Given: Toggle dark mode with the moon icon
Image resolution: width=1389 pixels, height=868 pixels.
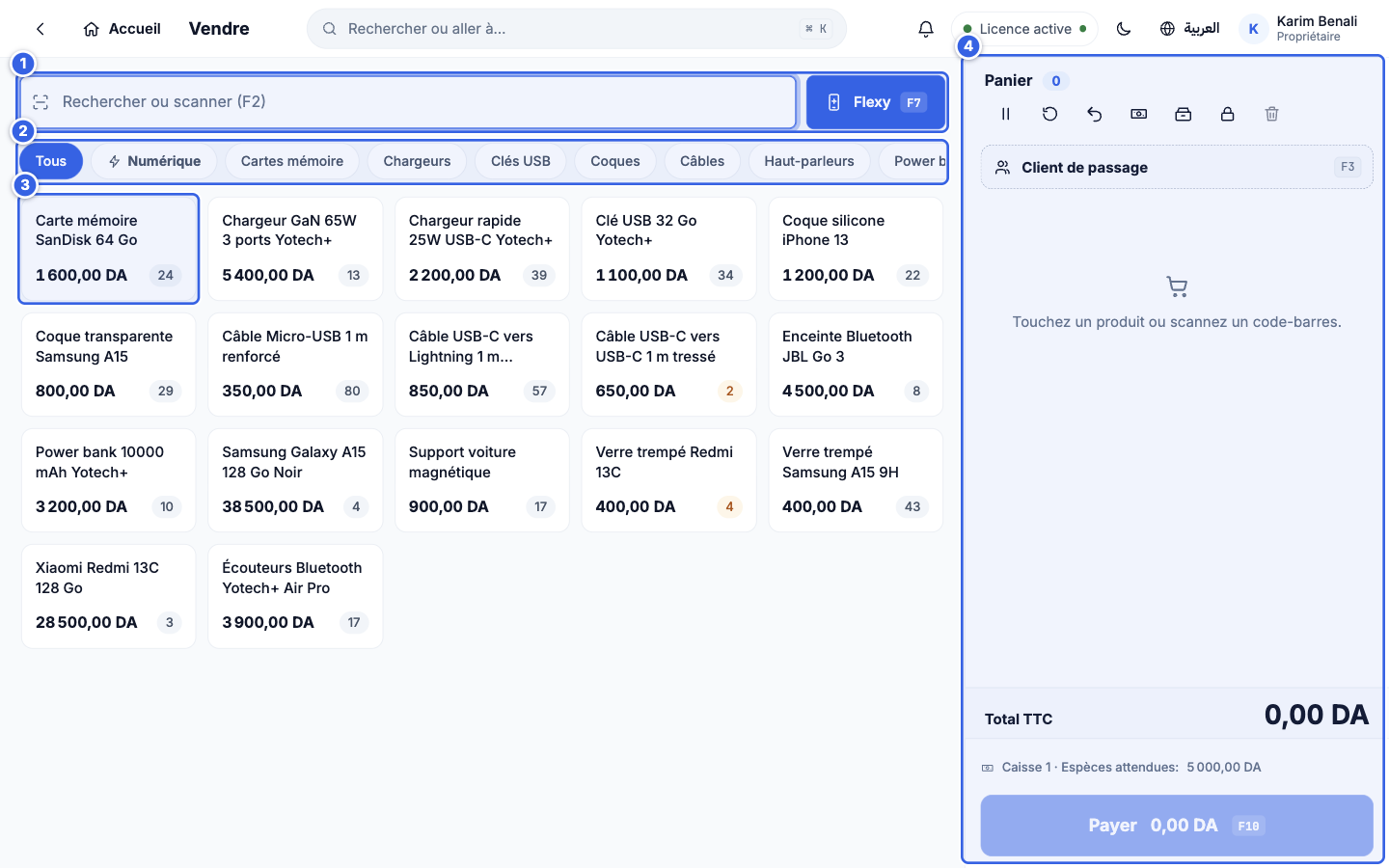Looking at the screenshot, I should [1124, 29].
